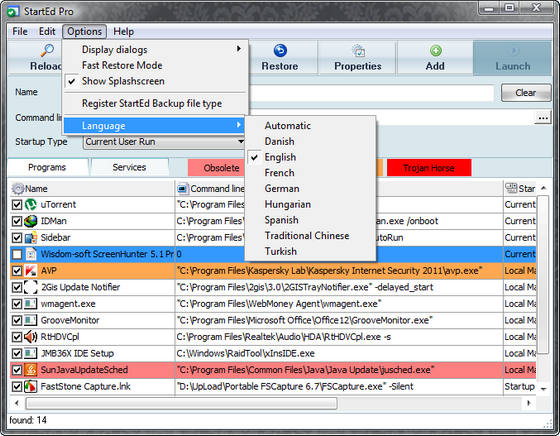Click the FastStone Capture icon
The image size is (560, 436).
pyautogui.click(x=31, y=386)
